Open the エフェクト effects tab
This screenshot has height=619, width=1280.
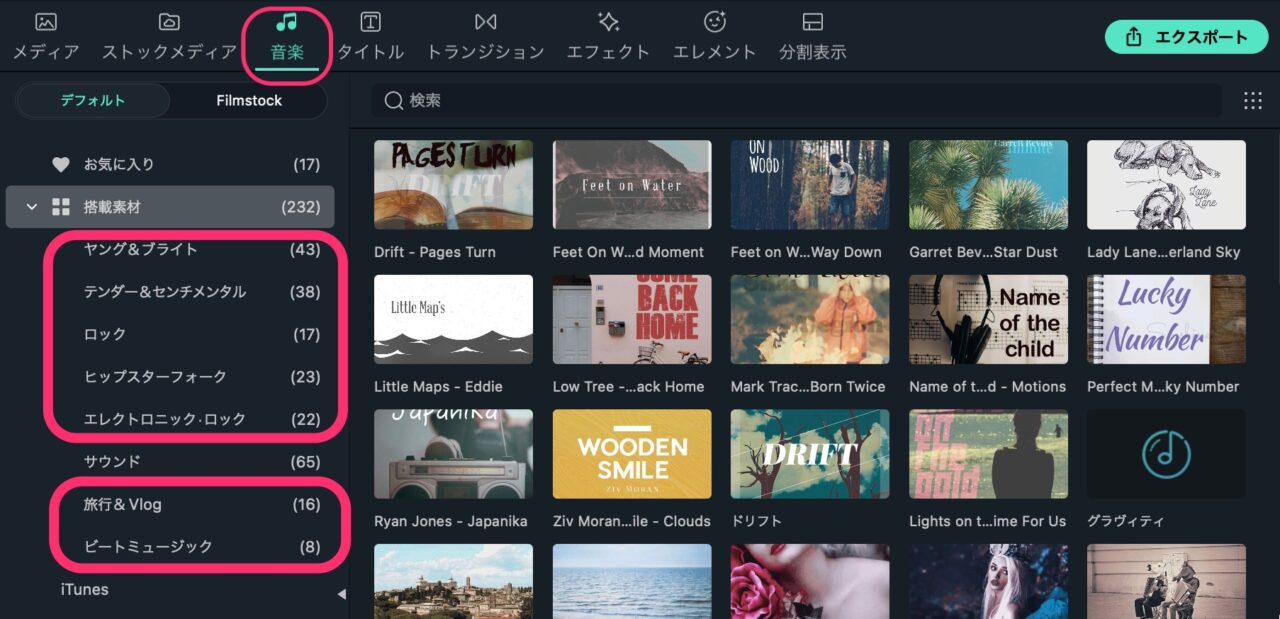(608, 37)
